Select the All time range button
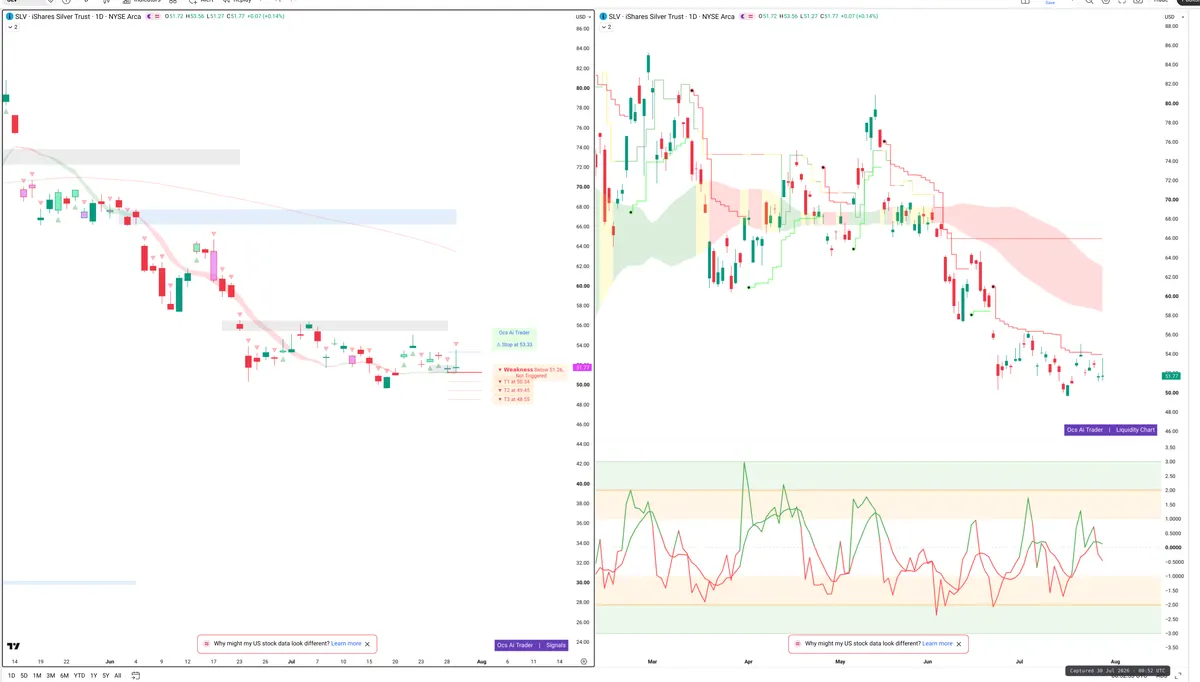 click(x=118, y=676)
